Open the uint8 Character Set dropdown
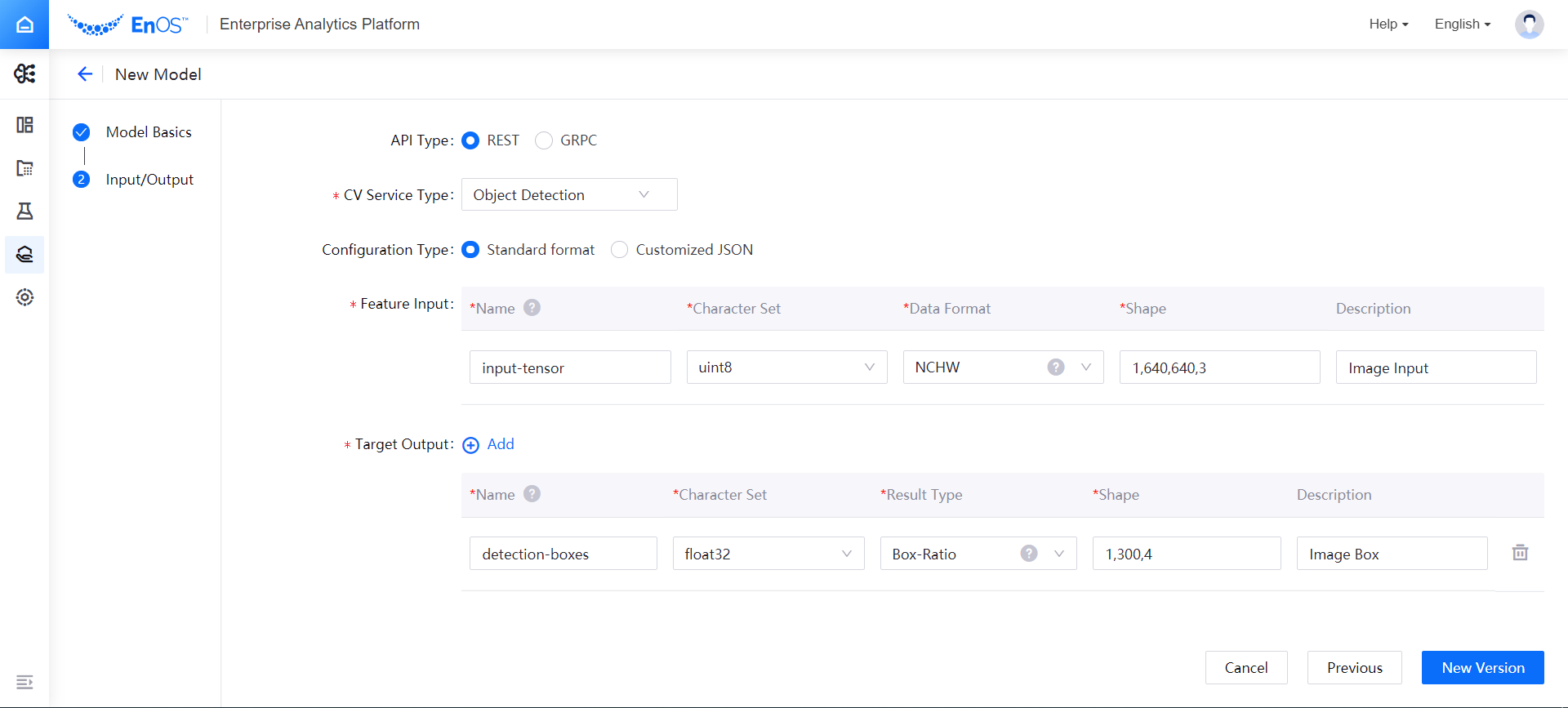The image size is (1568, 708). 786,367
